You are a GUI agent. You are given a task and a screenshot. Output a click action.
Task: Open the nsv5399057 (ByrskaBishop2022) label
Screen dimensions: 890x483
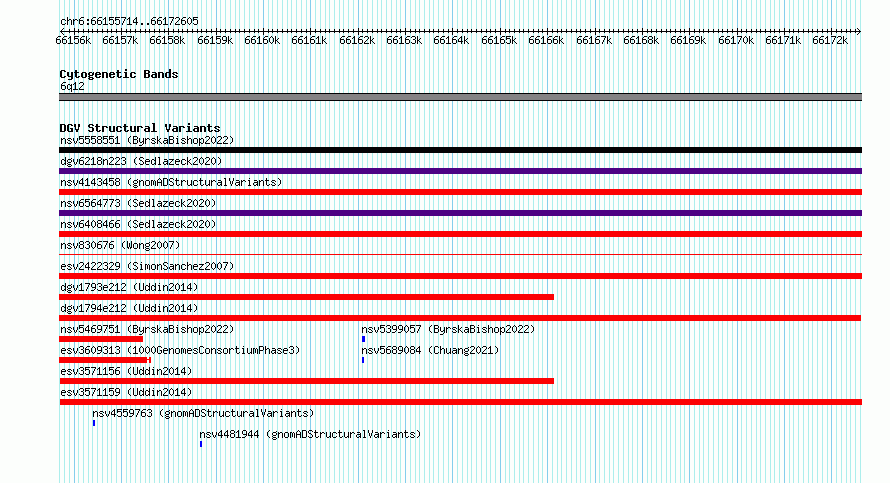[448, 329]
